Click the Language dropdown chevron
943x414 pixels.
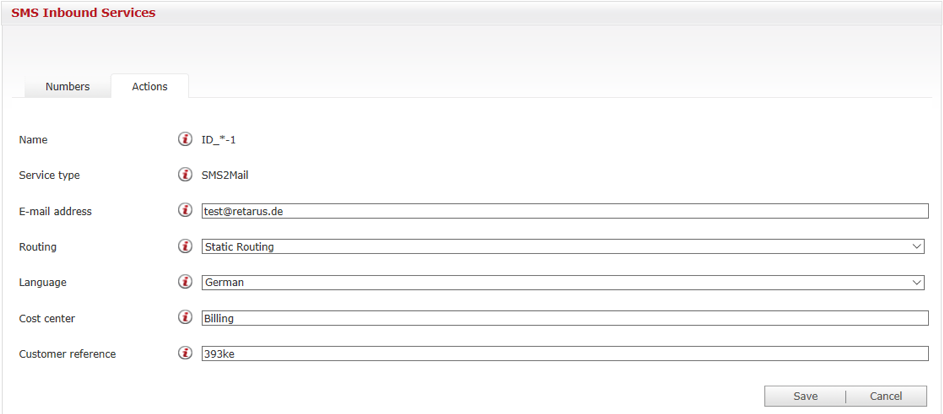click(917, 282)
